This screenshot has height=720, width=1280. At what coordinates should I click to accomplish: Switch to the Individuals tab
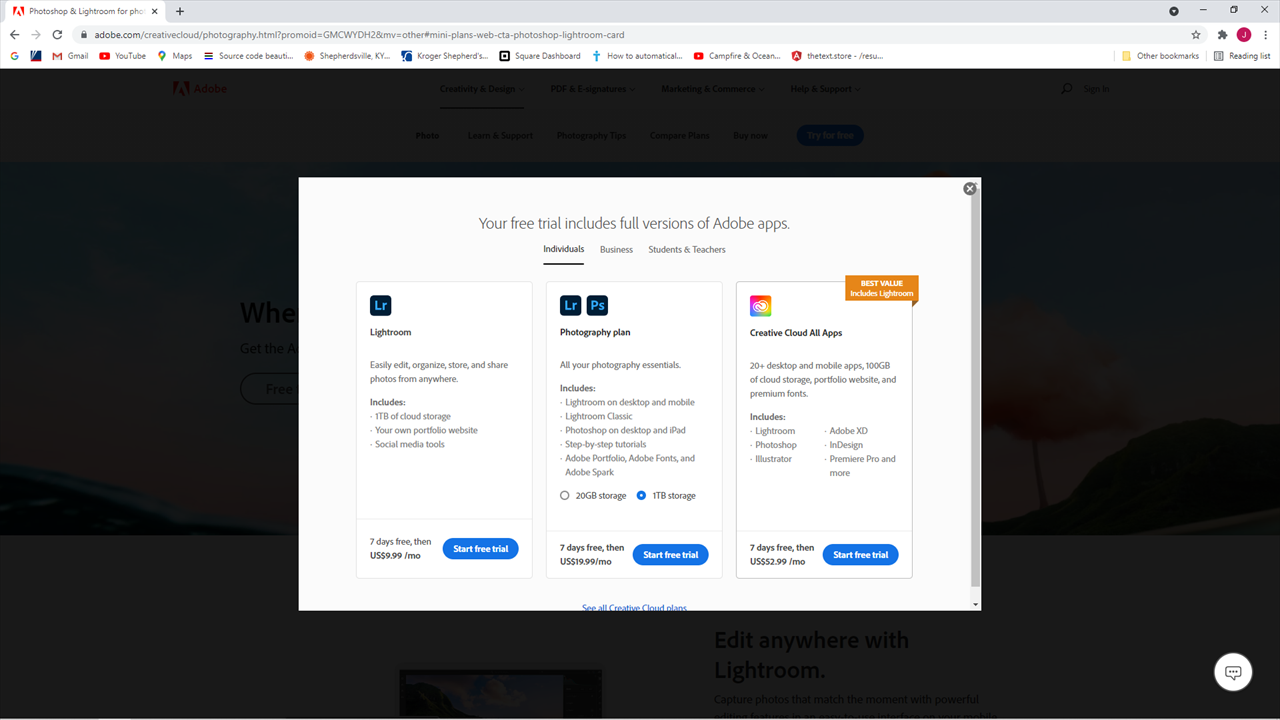point(564,249)
